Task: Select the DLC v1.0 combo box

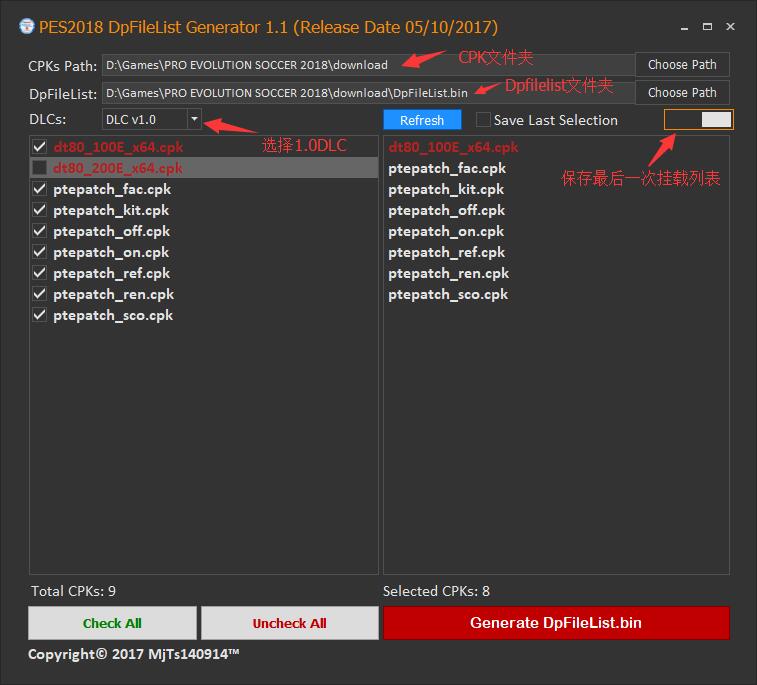Action: [x=151, y=119]
